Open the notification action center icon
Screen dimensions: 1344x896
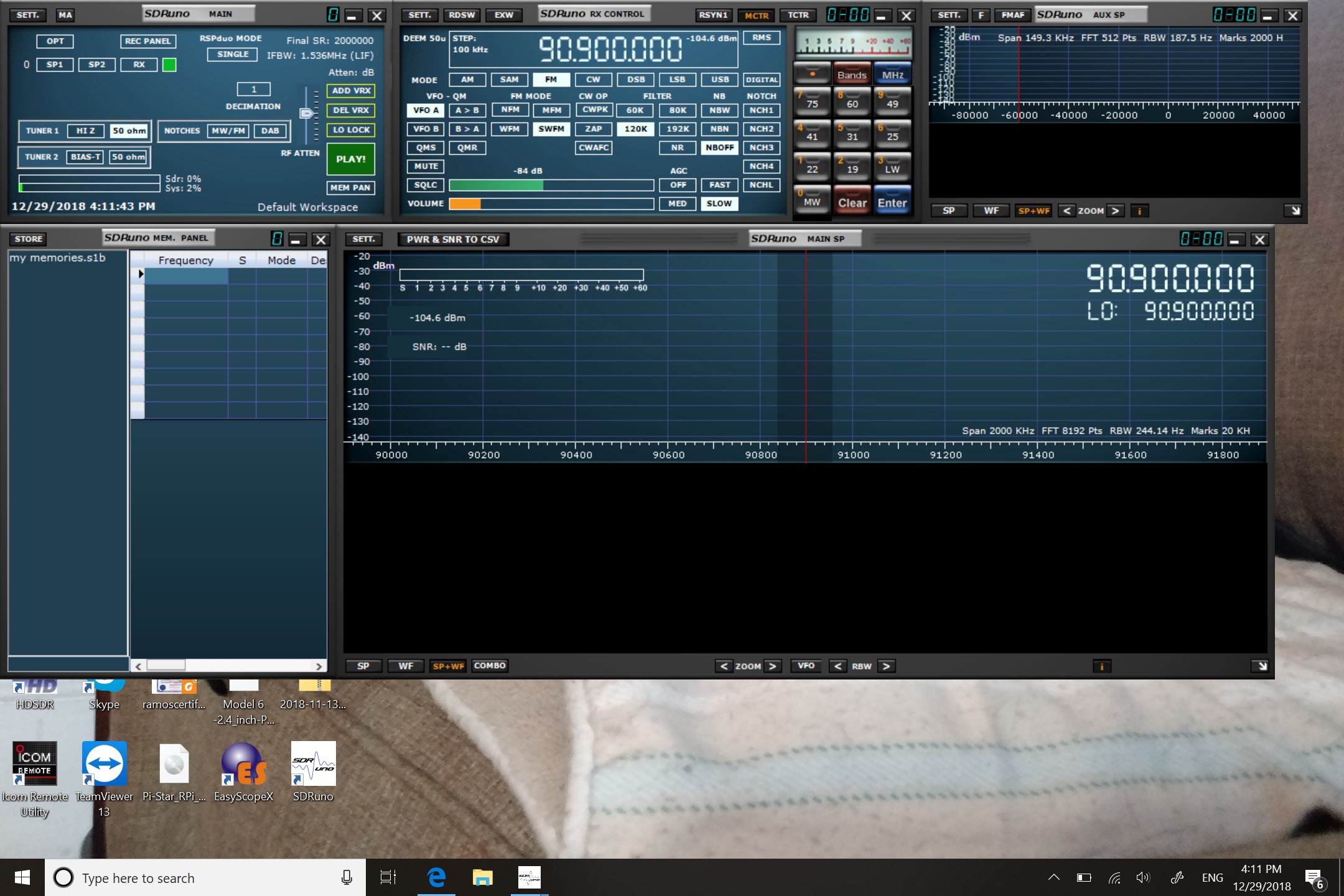[1314, 879]
